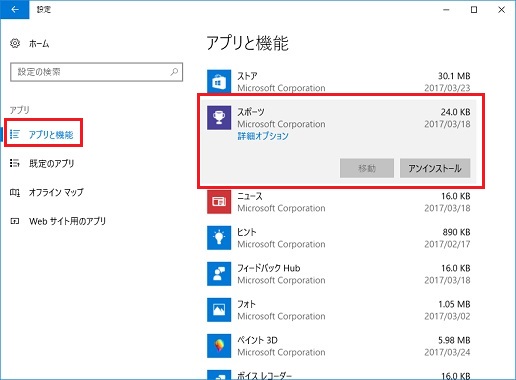Select the フィードバック Hub app name
Viewport: 516px width, 380px height.
(x=269, y=268)
